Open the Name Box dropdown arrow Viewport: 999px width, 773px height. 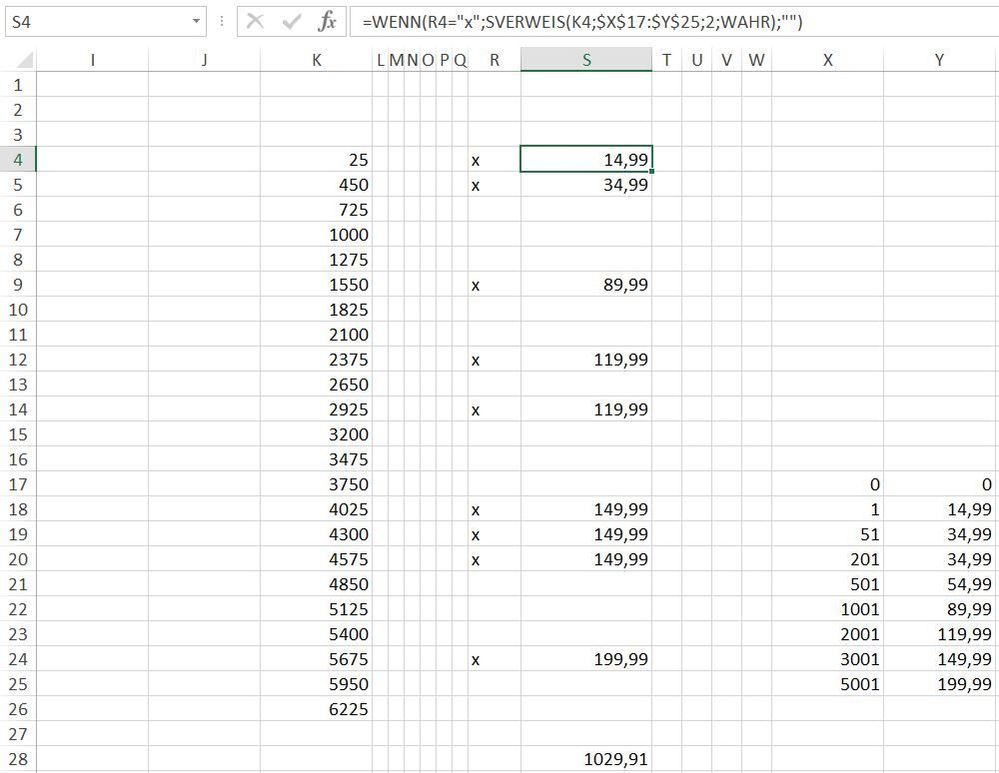pos(196,19)
